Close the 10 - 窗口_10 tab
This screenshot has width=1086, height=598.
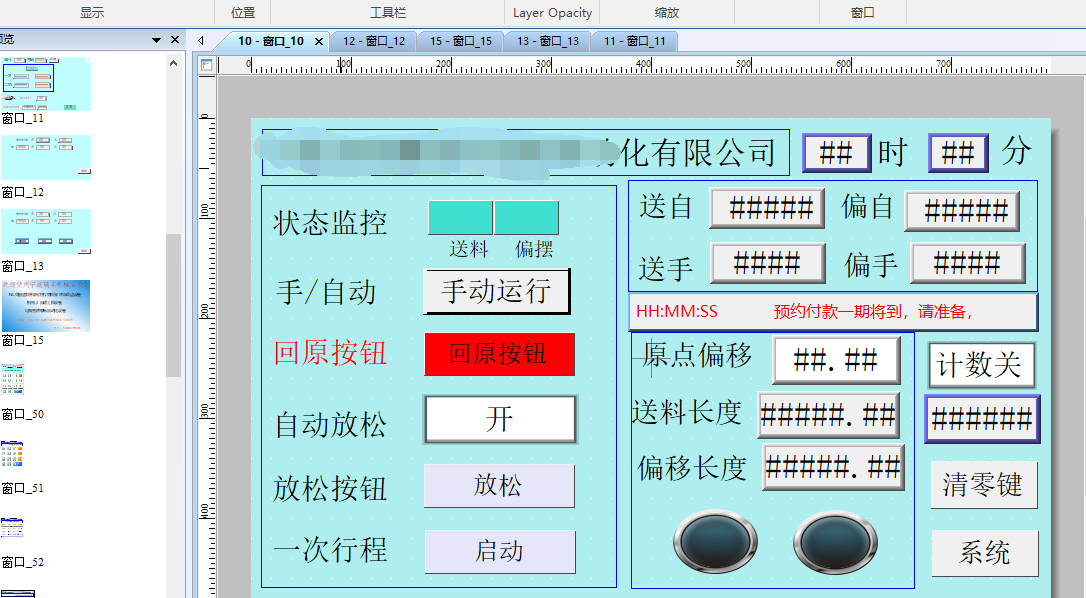click(319, 41)
